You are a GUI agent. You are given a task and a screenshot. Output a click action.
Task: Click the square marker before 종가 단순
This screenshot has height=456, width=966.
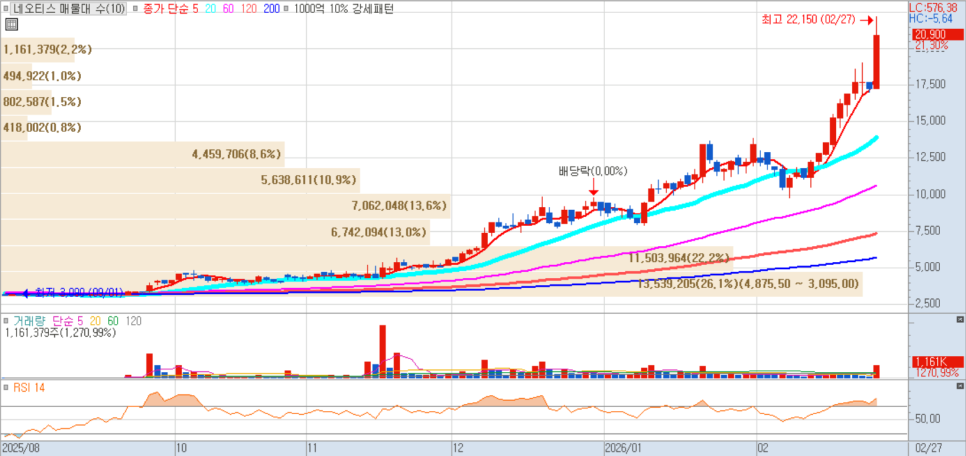(x=136, y=9)
